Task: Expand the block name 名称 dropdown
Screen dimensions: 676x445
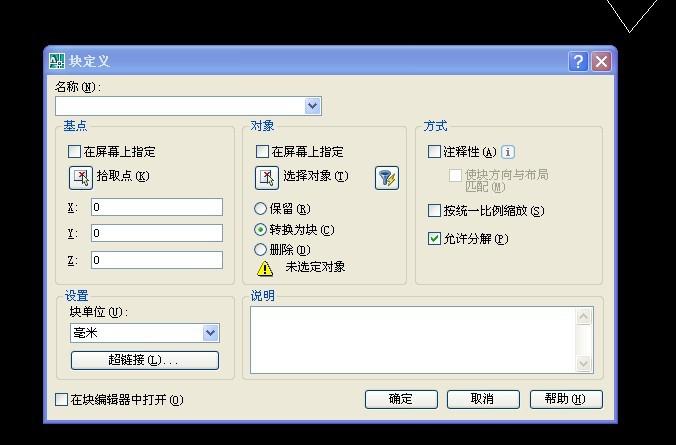Action: (312, 106)
